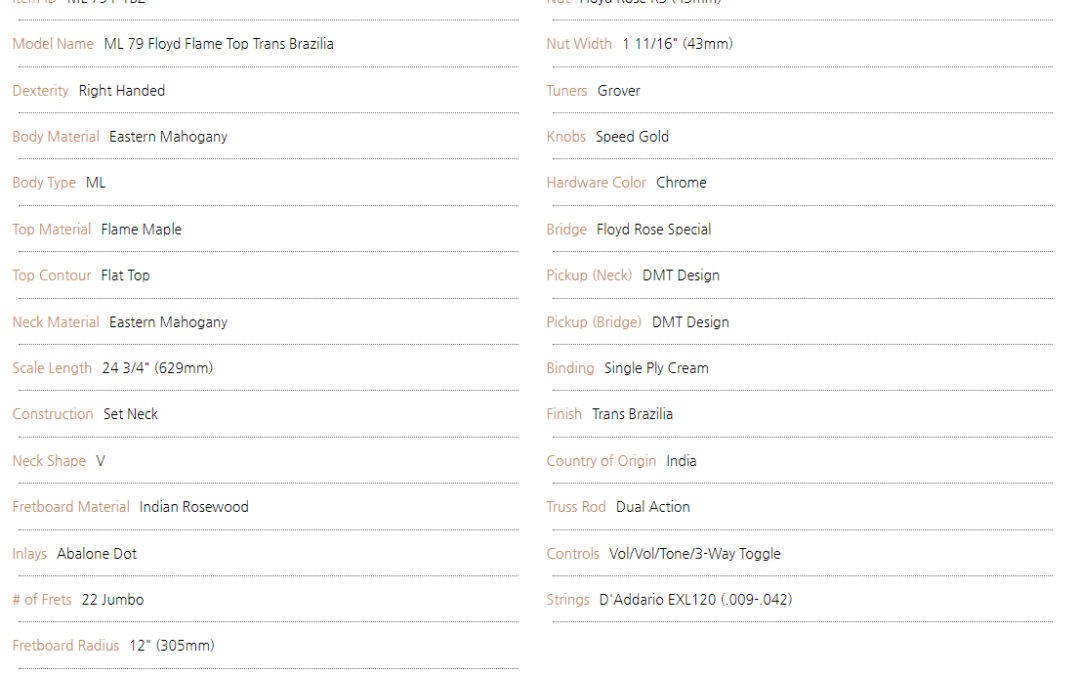Viewport: 1080px width, 675px height.
Task: Click Single Ply Cream binding value
Action: click(x=656, y=368)
